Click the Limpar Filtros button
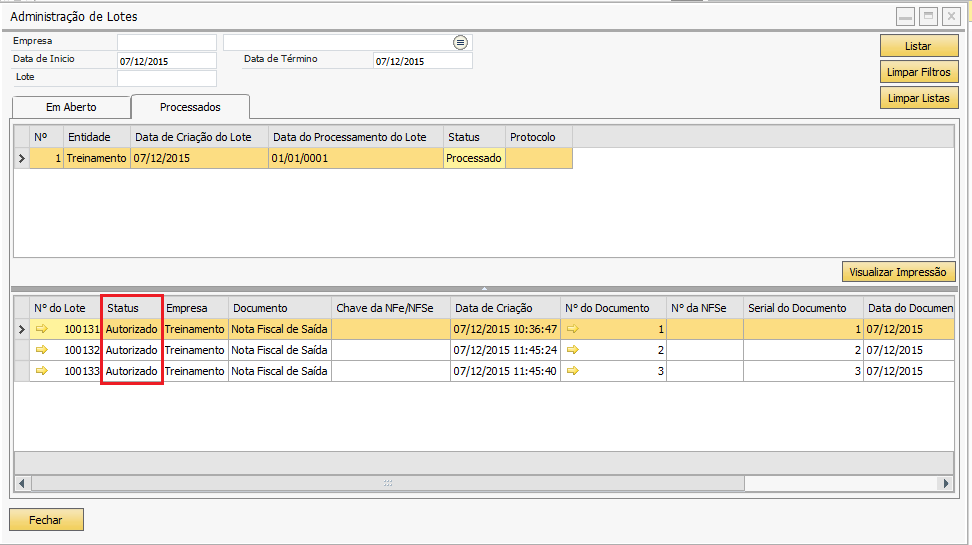972x545 pixels. pyautogui.click(x=919, y=72)
